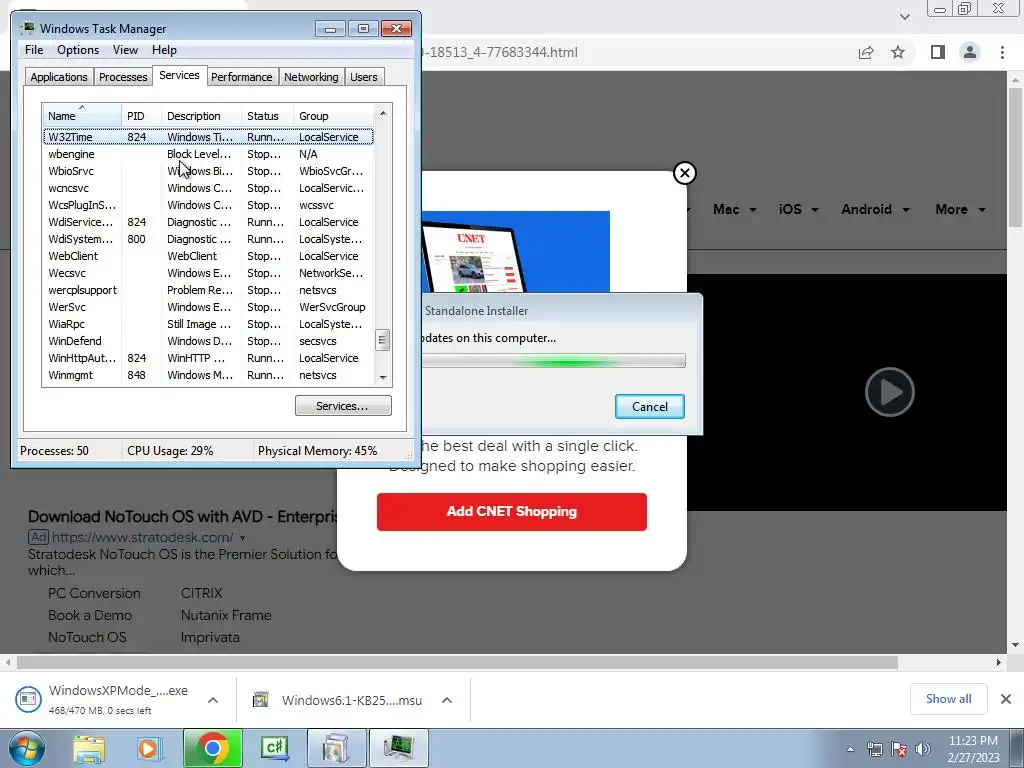The image size is (1024, 768).
Task: Click the PC Conversion link
Action: pos(94,593)
